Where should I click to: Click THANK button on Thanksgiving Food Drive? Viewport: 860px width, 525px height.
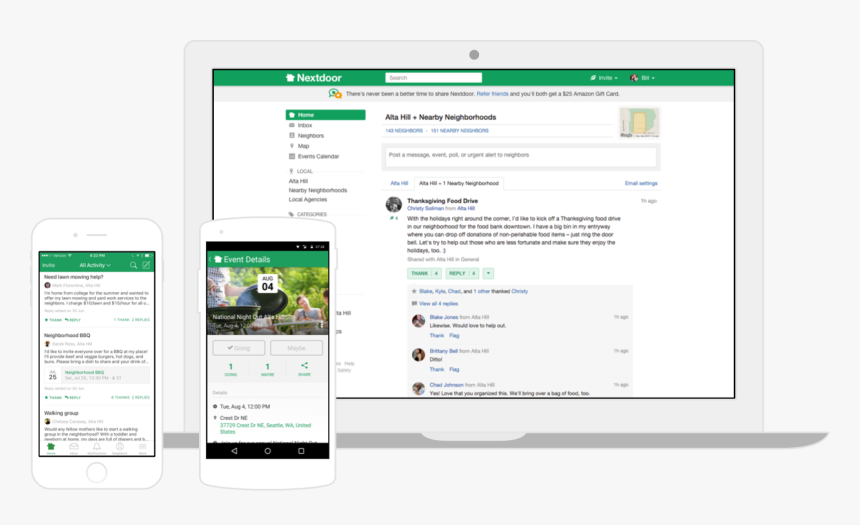click(x=424, y=273)
